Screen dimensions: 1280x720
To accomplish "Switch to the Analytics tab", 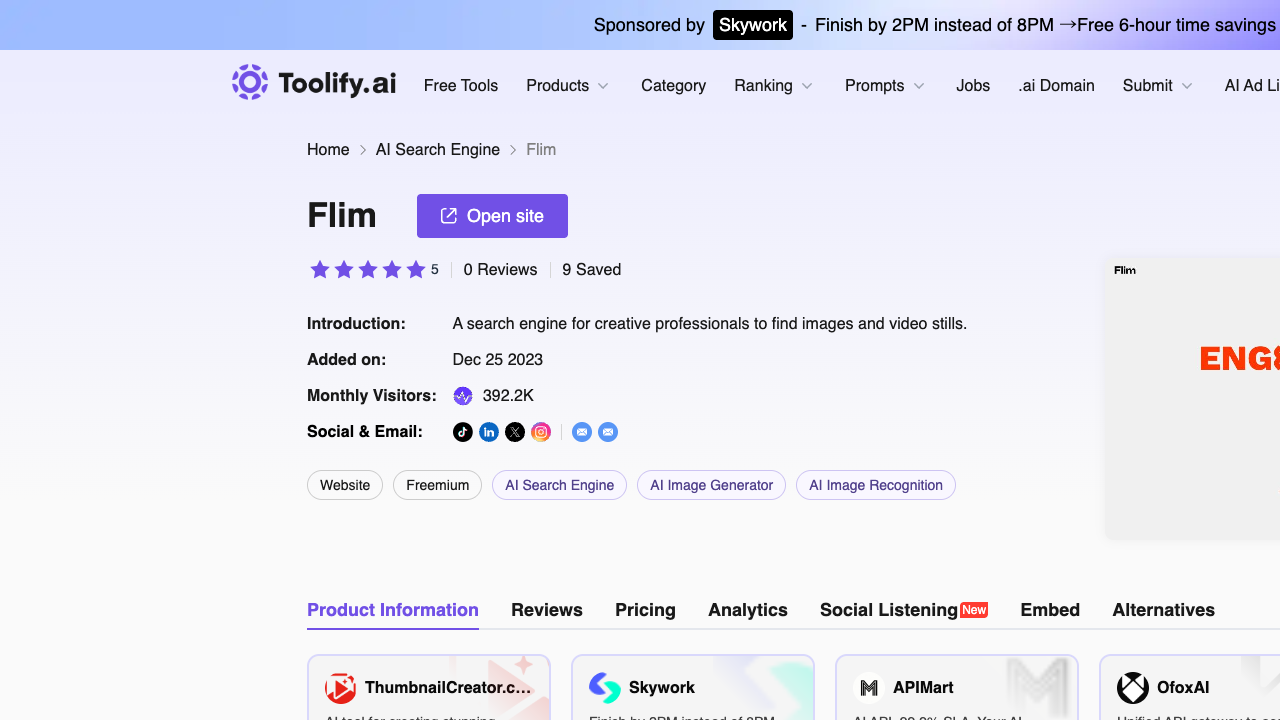I will coord(748,610).
